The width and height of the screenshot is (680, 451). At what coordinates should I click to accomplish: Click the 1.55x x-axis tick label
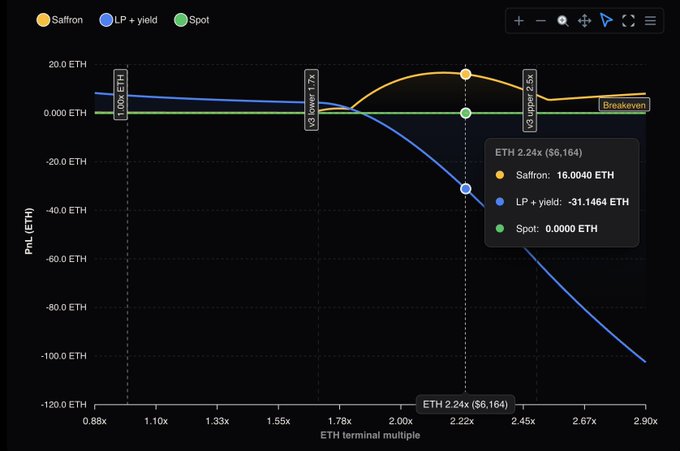pos(278,421)
